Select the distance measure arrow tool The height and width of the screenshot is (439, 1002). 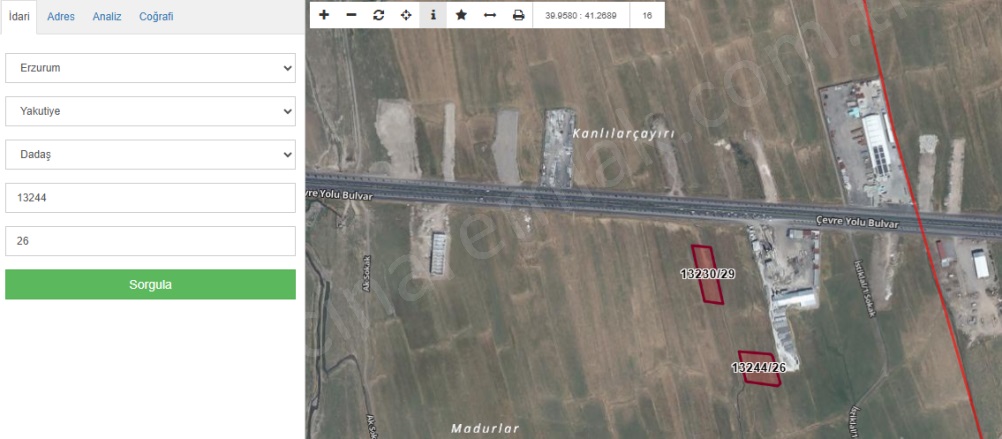(x=489, y=15)
